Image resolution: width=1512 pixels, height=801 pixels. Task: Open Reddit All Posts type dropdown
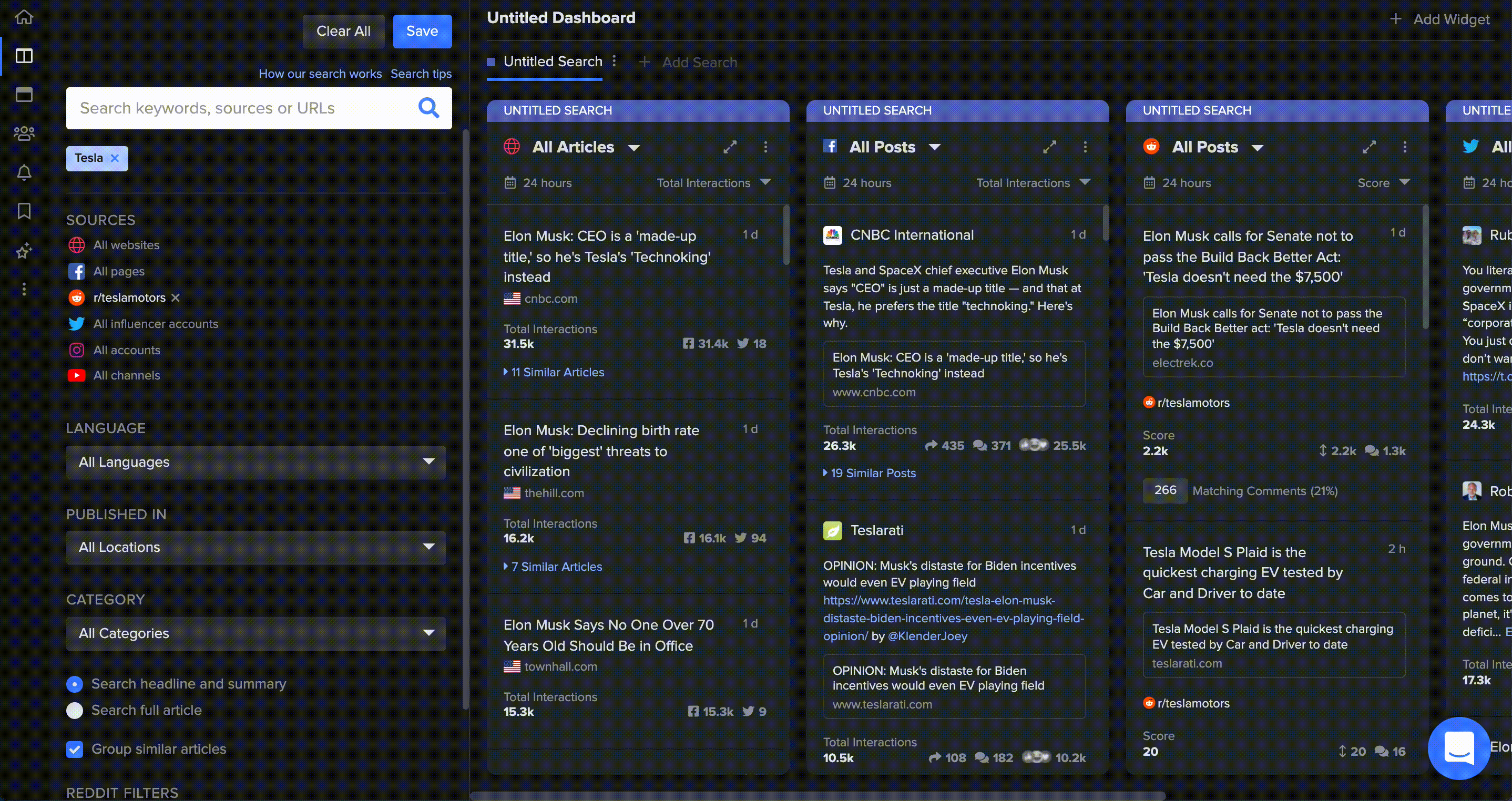click(1257, 147)
